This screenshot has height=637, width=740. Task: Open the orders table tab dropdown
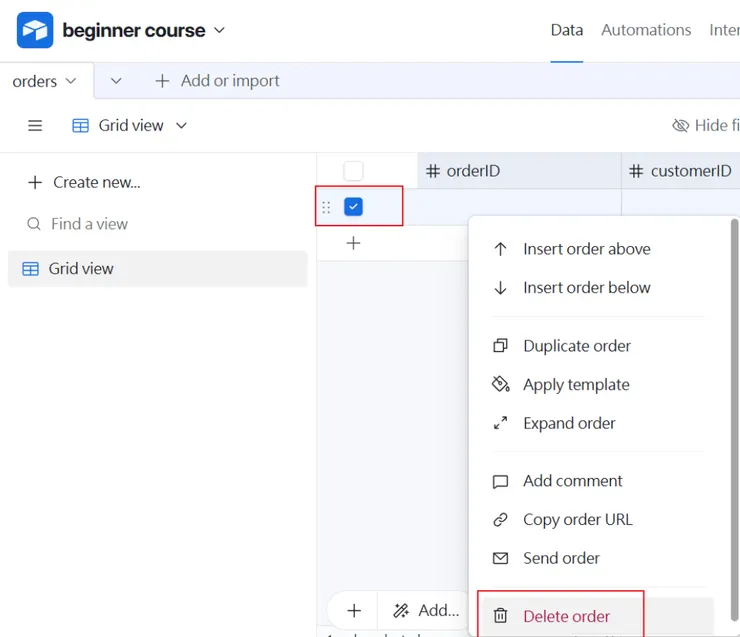[70, 81]
